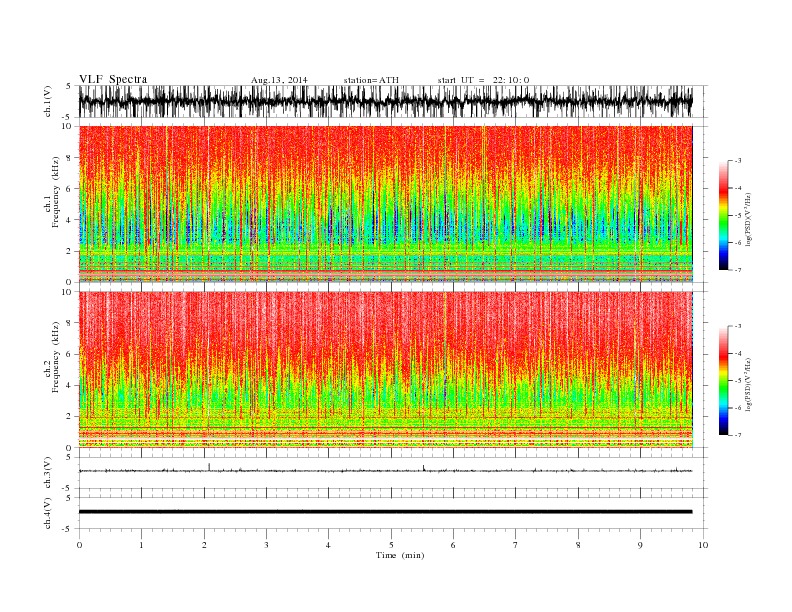Click the ch.1 voltage waveform trace at top
The height and width of the screenshot is (612, 792).
coord(385,101)
